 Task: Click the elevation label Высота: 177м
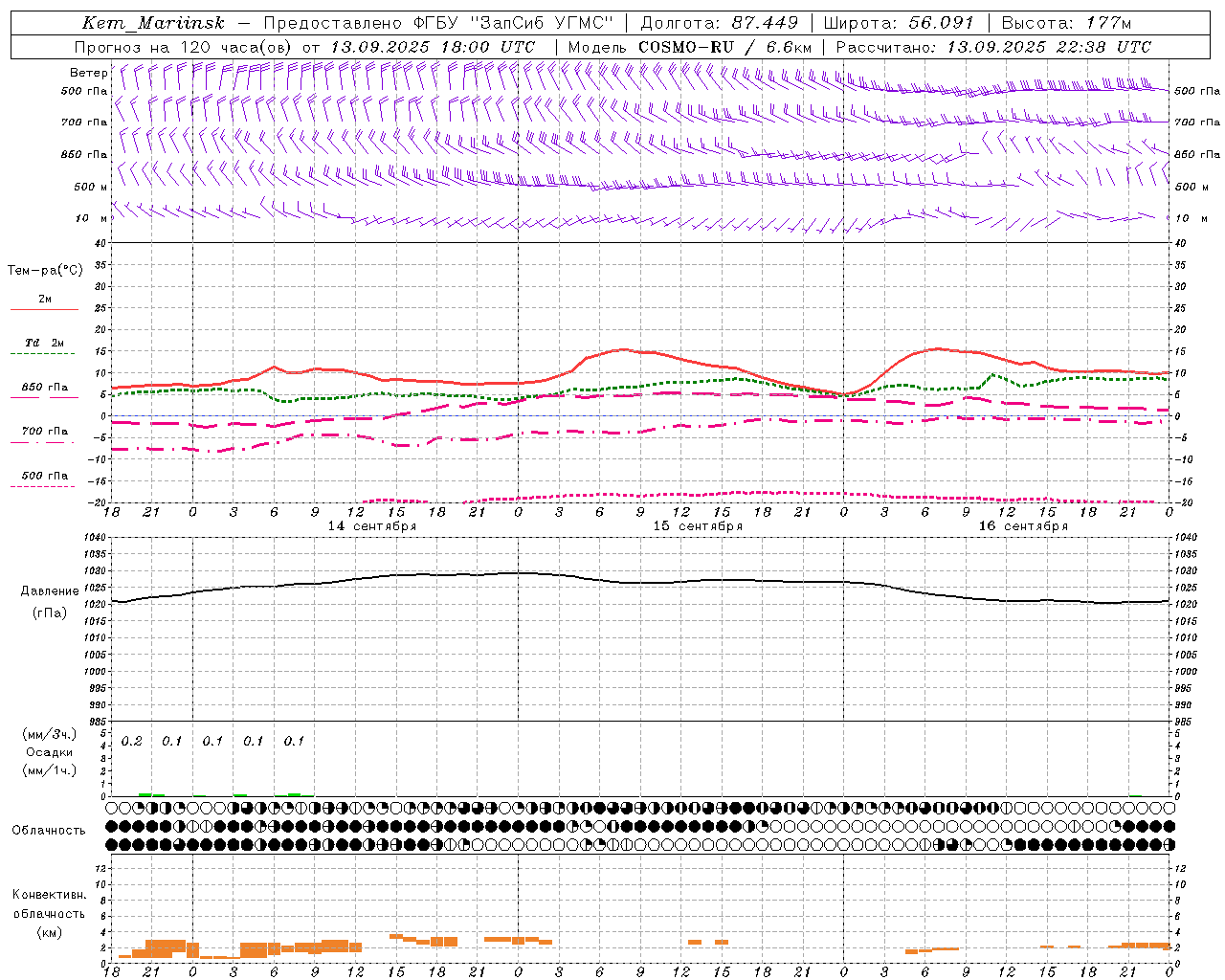pos(1066,23)
